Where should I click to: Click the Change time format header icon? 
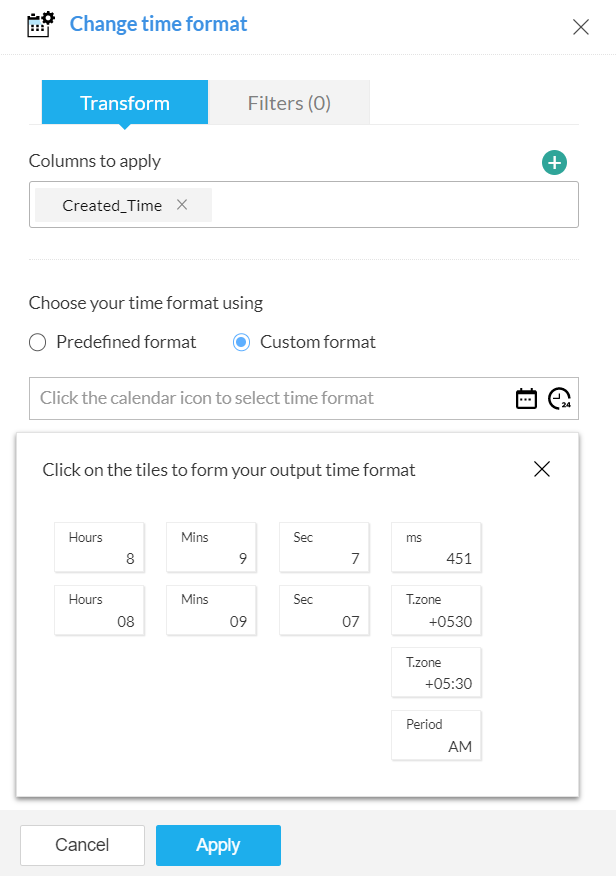pos(41,24)
